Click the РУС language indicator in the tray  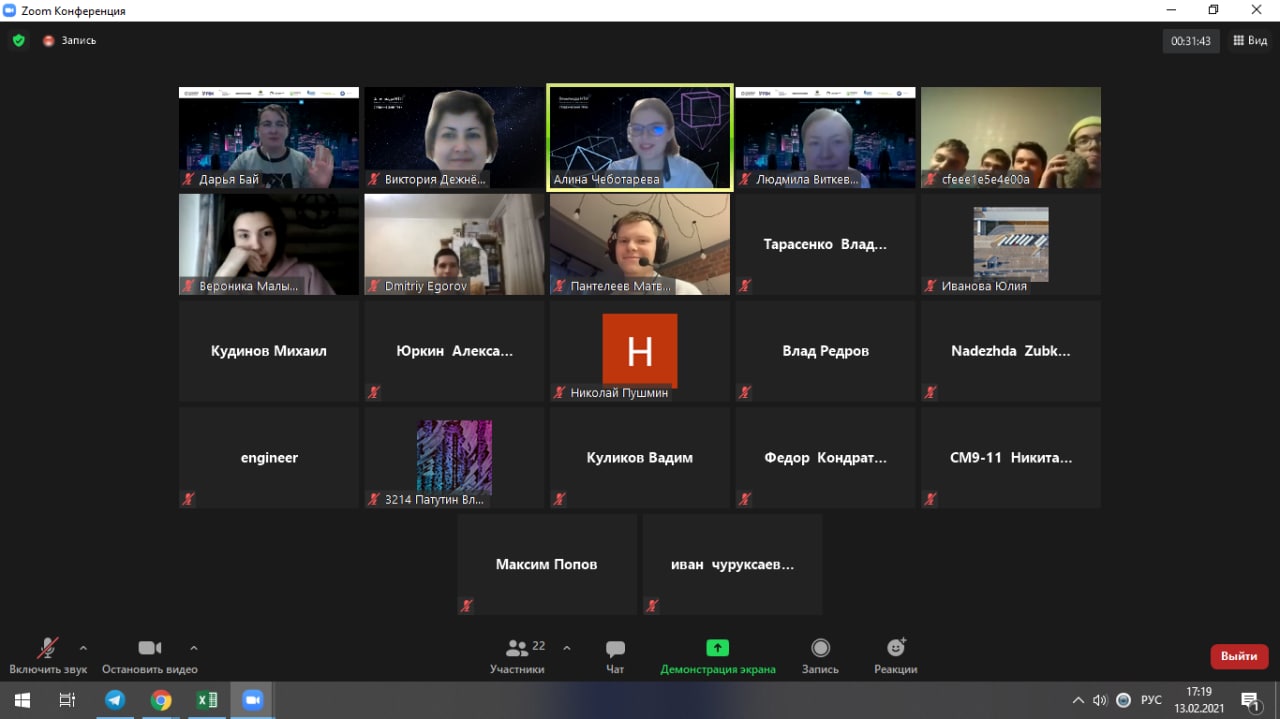1151,700
